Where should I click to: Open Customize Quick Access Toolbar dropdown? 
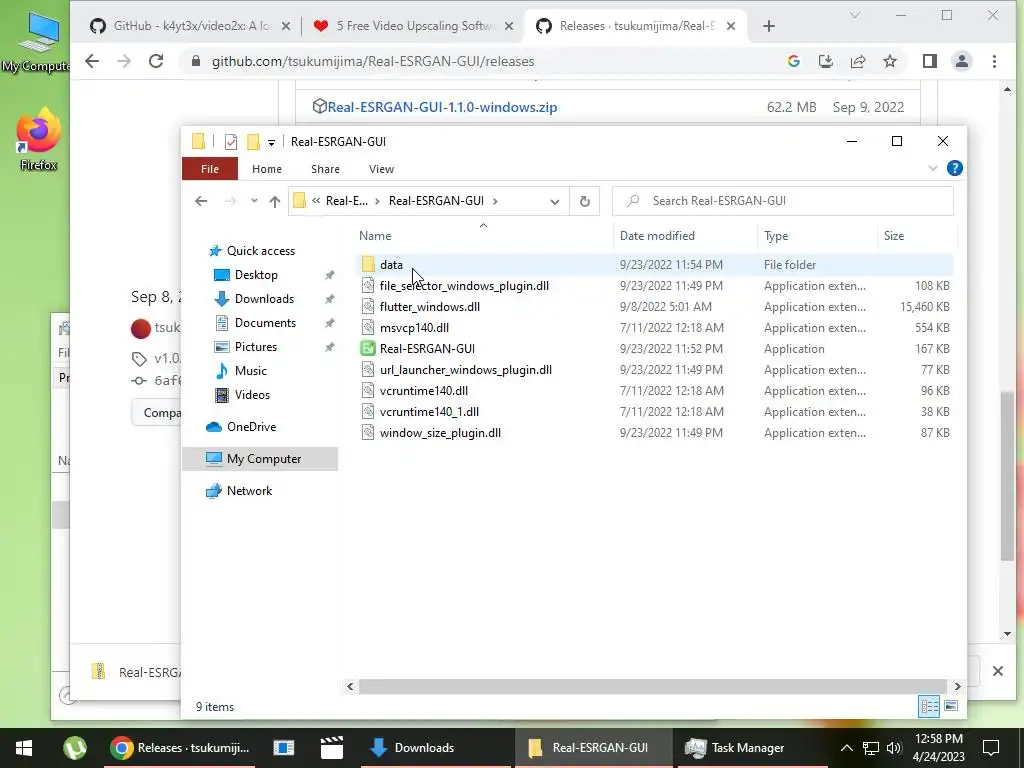pyautogui.click(x=272, y=142)
